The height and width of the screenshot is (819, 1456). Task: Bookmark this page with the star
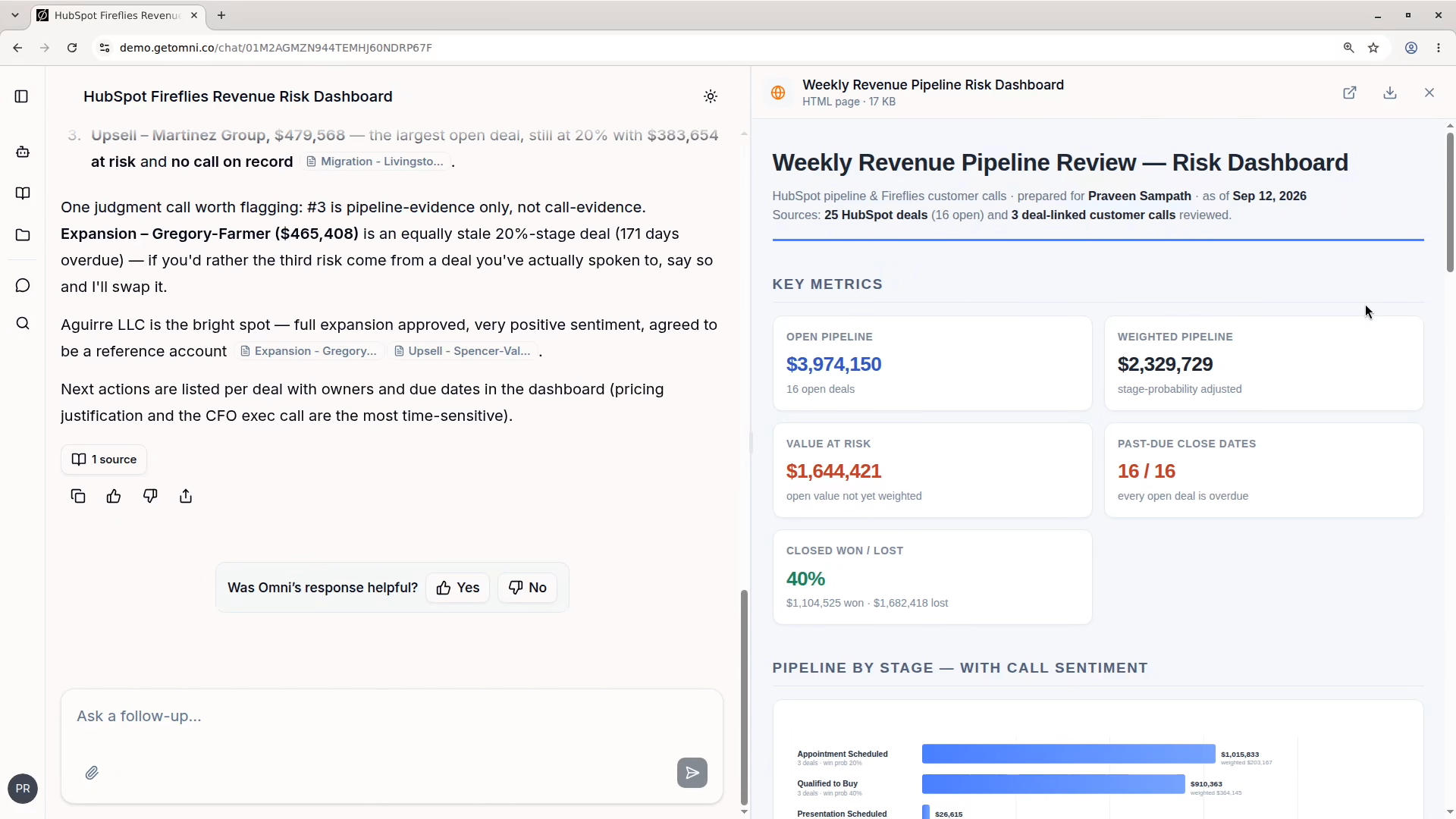point(1373,48)
